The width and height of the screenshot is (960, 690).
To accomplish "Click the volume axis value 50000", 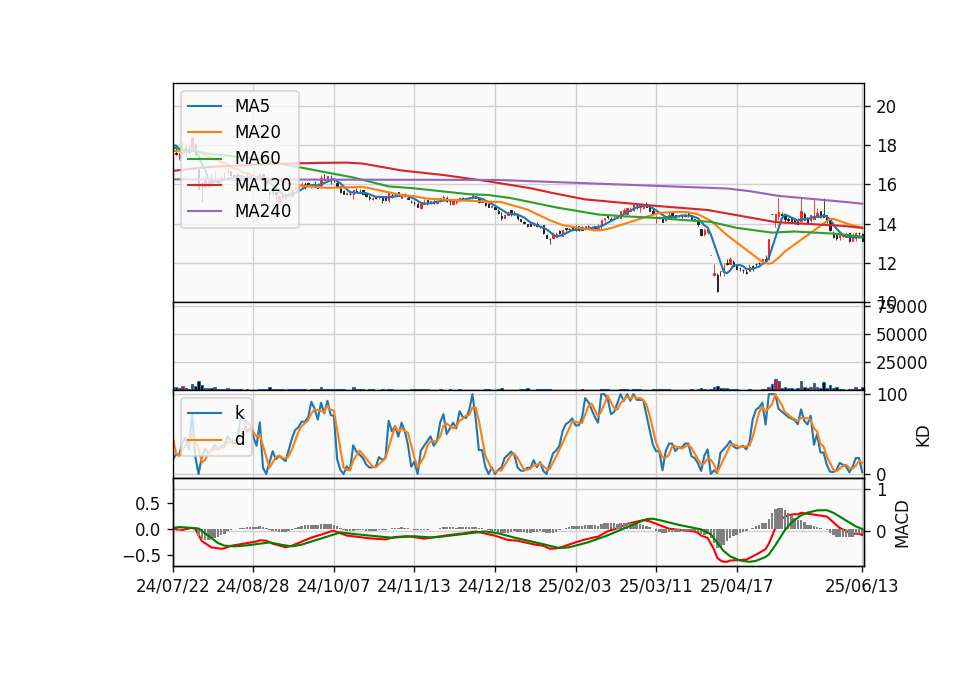I will (x=901, y=335).
